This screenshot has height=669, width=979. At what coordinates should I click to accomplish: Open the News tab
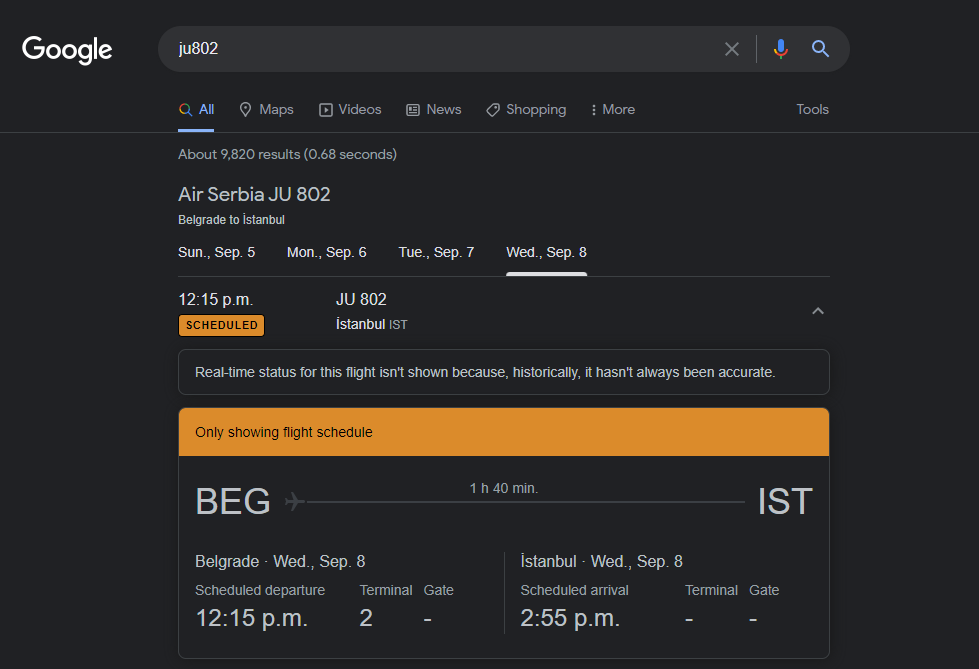point(434,110)
